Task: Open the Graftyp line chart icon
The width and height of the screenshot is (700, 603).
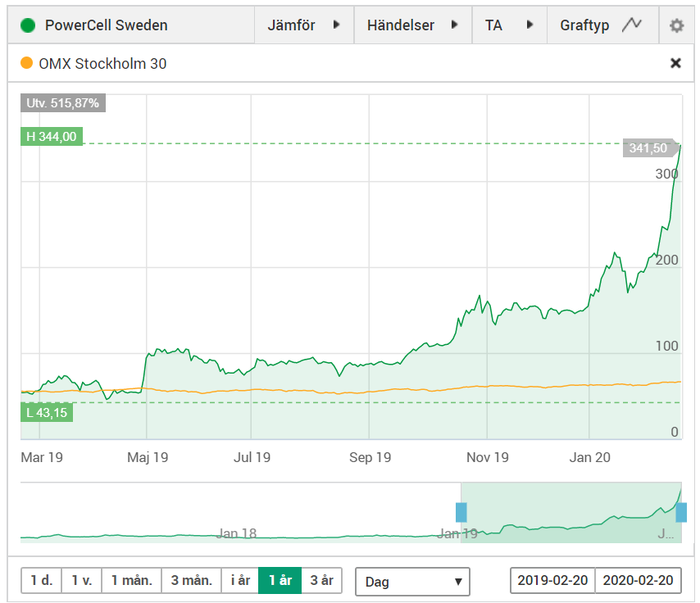Action: [632, 25]
